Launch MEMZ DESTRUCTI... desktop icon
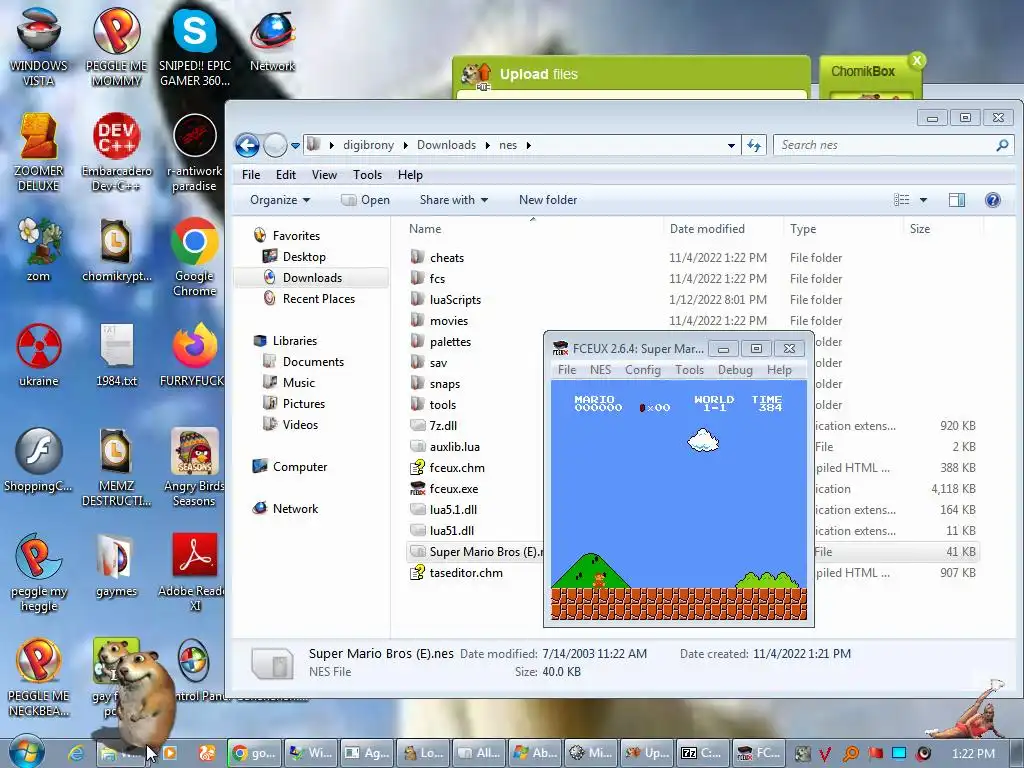Image resolution: width=1024 pixels, height=768 pixels. pyautogui.click(x=116, y=466)
